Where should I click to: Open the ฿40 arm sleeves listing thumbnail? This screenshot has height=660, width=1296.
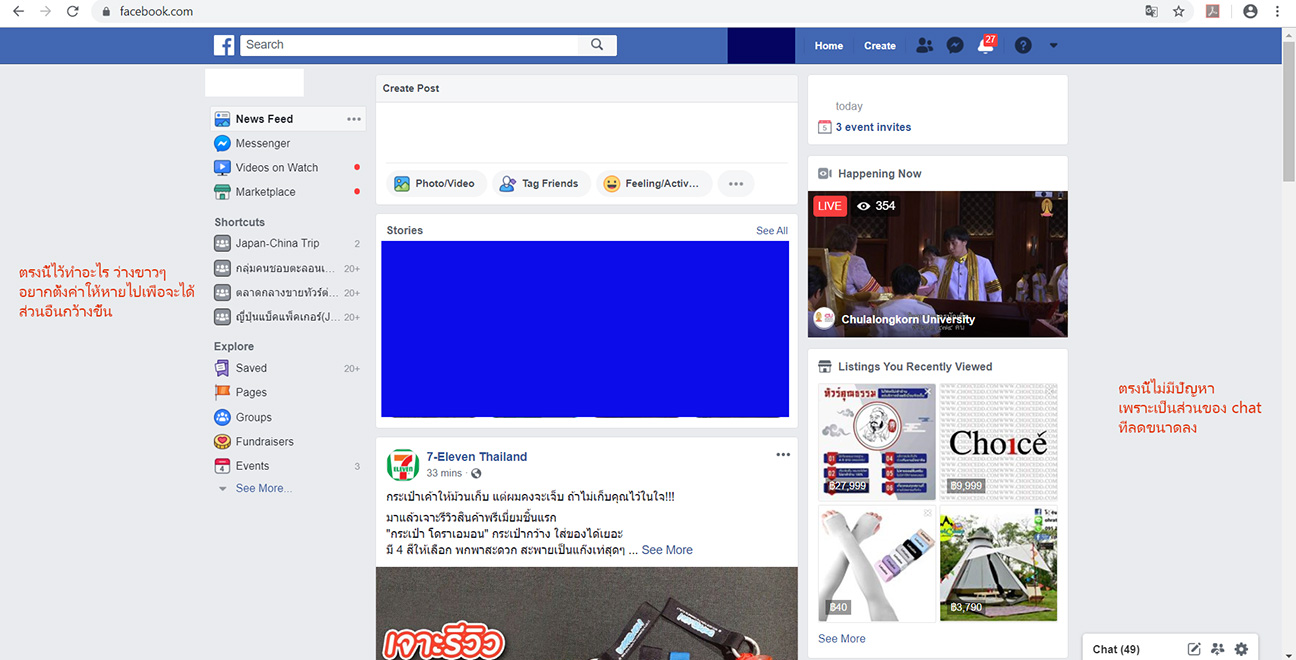tap(877, 564)
